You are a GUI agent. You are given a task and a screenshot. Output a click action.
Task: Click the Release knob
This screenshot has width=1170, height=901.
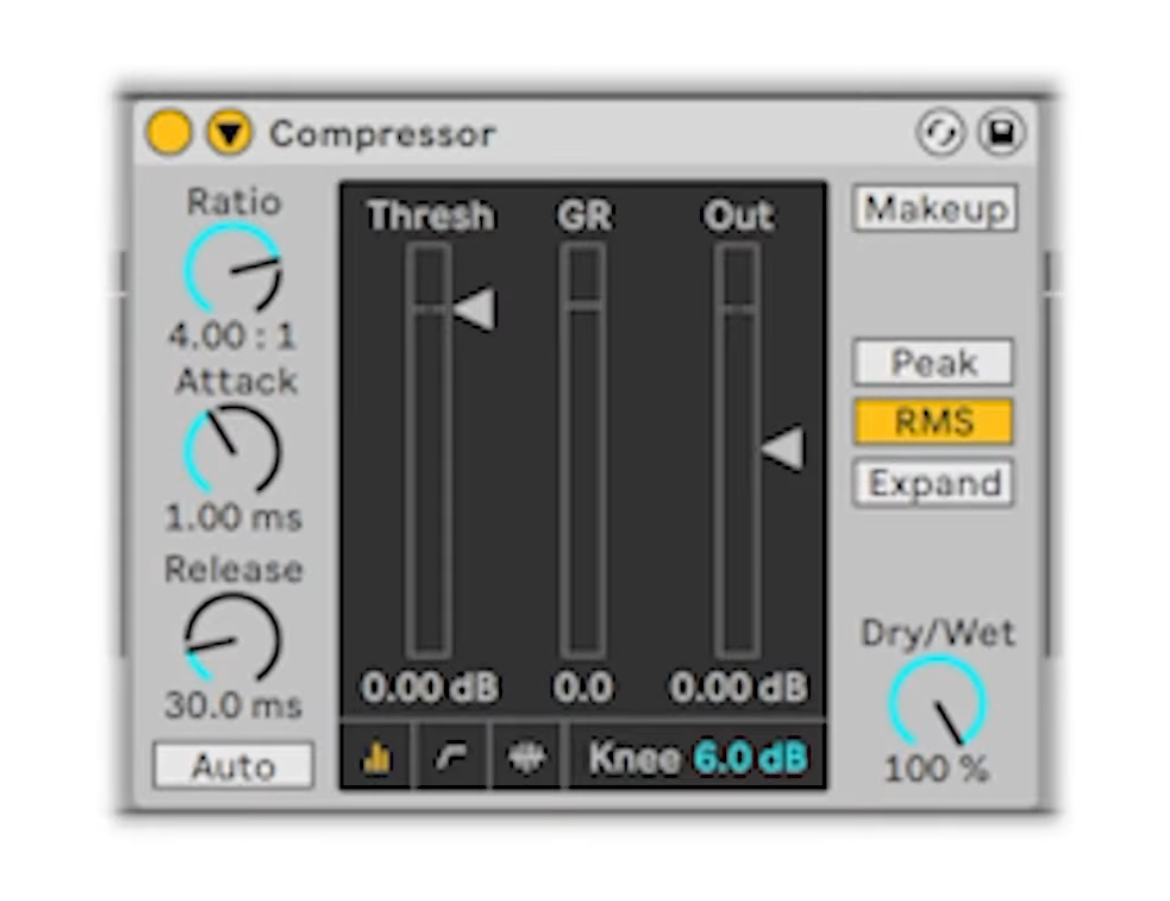coord(232,637)
